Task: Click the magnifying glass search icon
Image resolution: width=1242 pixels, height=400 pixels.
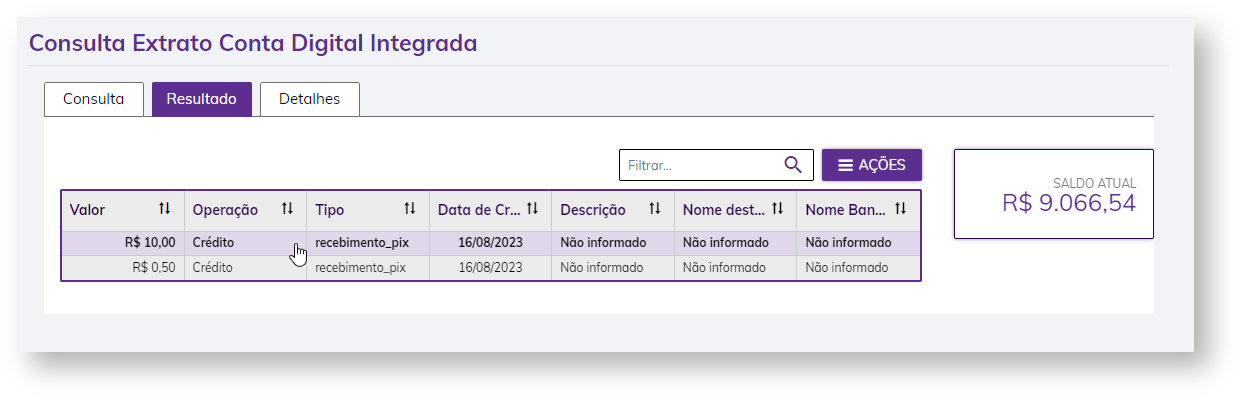Action: [793, 165]
